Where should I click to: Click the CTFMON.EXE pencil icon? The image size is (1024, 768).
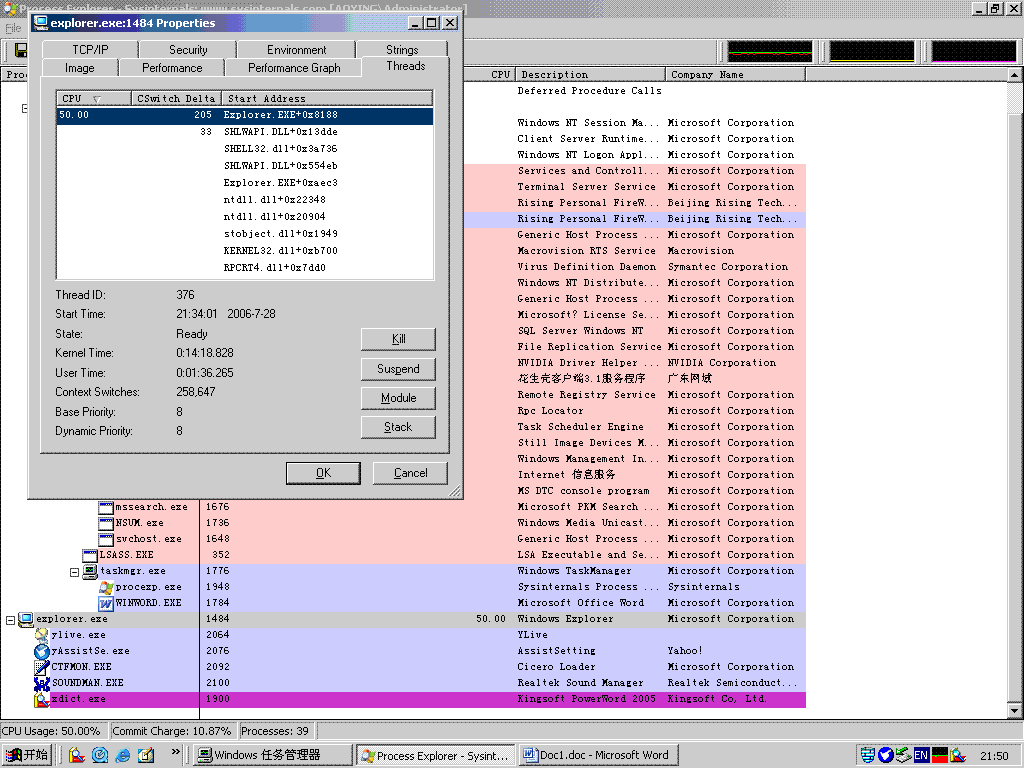(x=42, y=667)
